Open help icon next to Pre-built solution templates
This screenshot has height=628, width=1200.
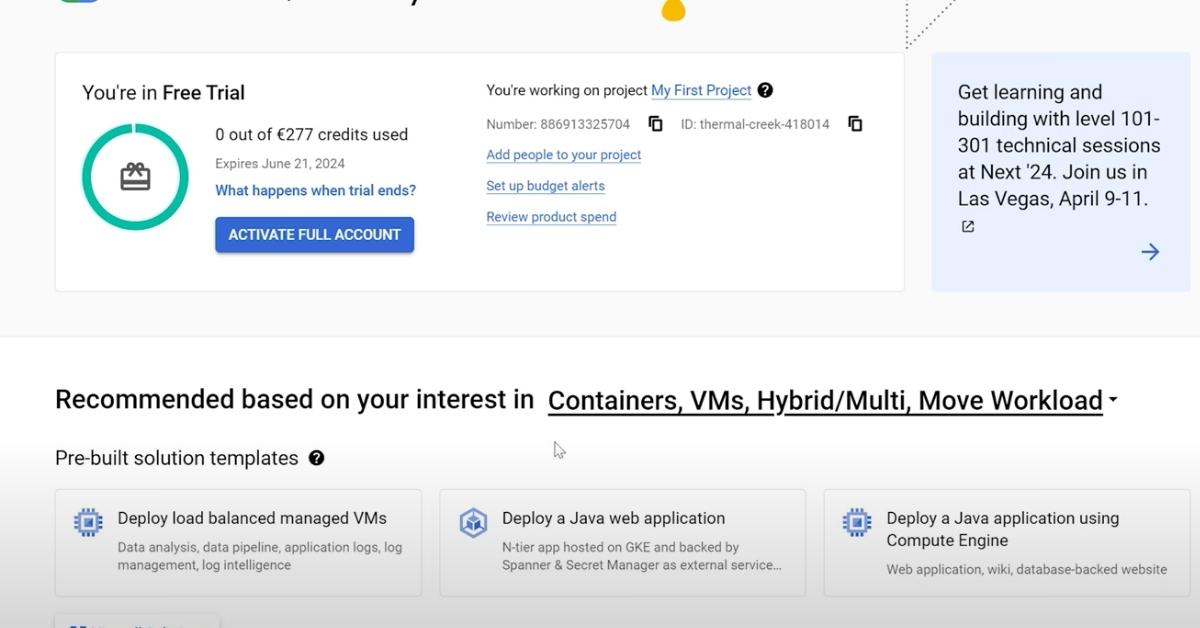pyautogui.click(x=316, y=458)
